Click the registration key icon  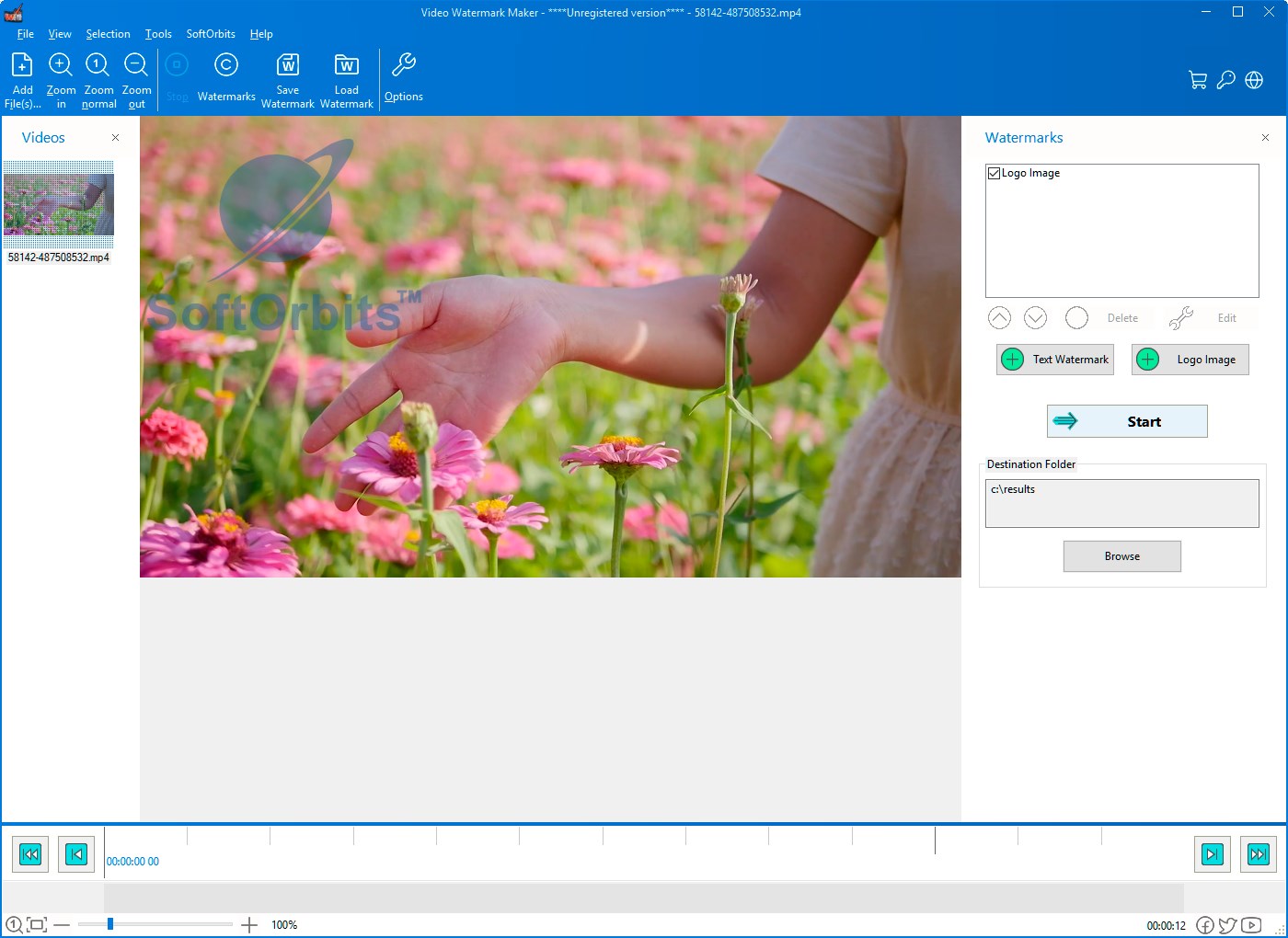coord(1225,80)
